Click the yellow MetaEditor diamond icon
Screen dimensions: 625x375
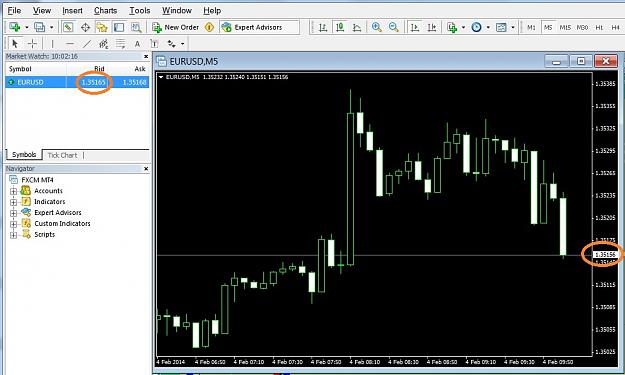[209, 27]
